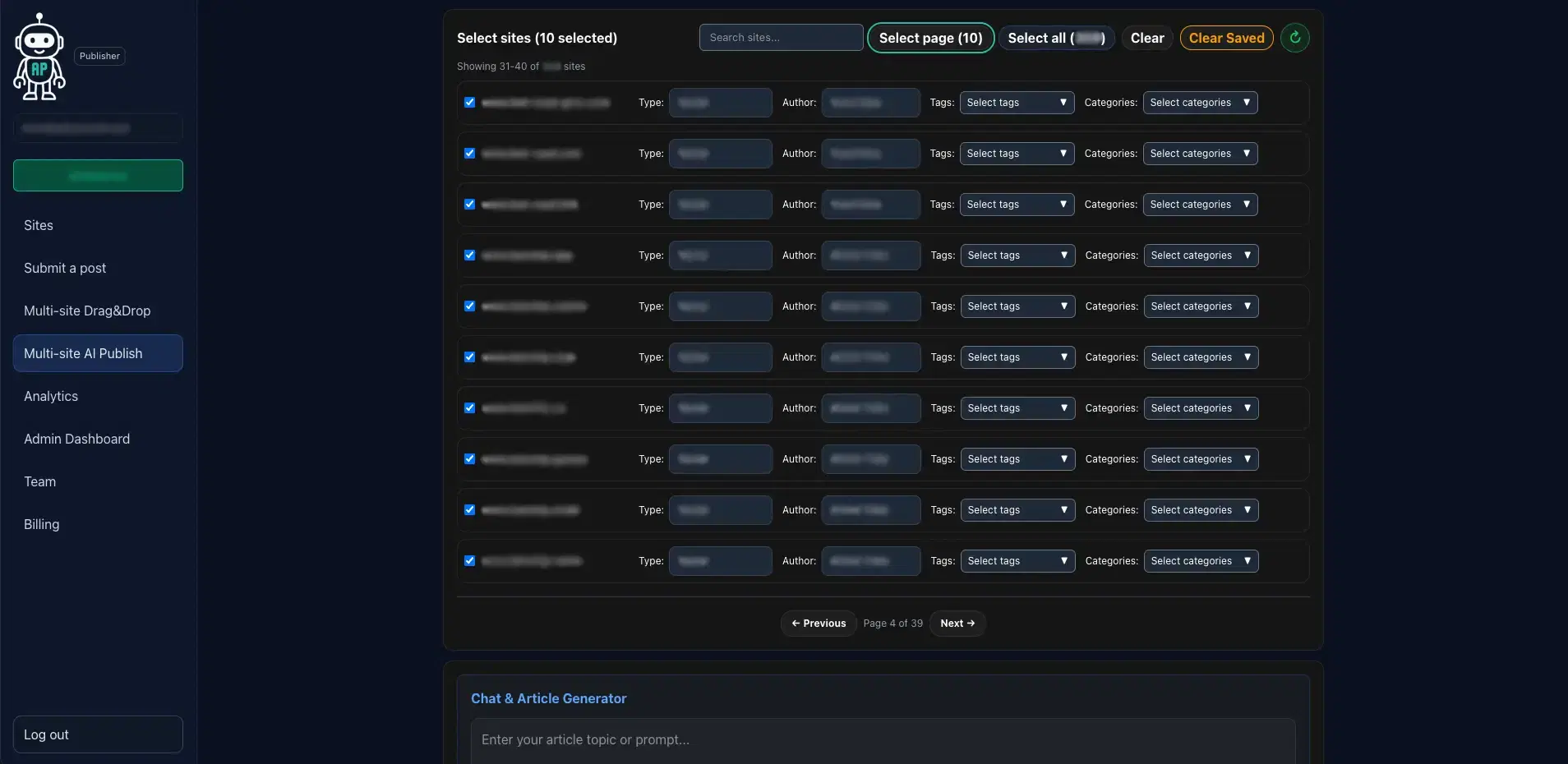Screen dimensions: 1568x764
Task: Uncheck the second site row checkbox
Action: point(469,154)
